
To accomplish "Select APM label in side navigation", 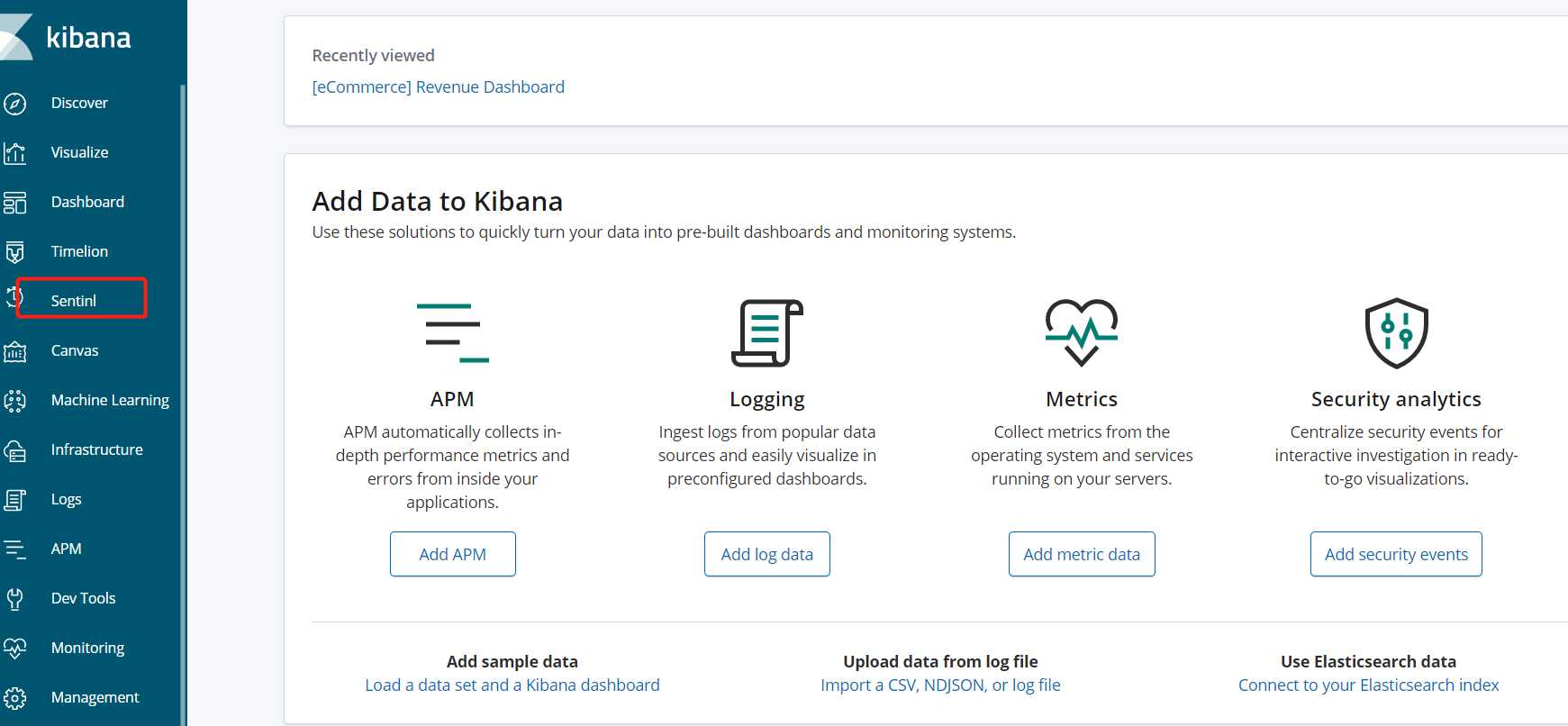I will pos(66,549).
